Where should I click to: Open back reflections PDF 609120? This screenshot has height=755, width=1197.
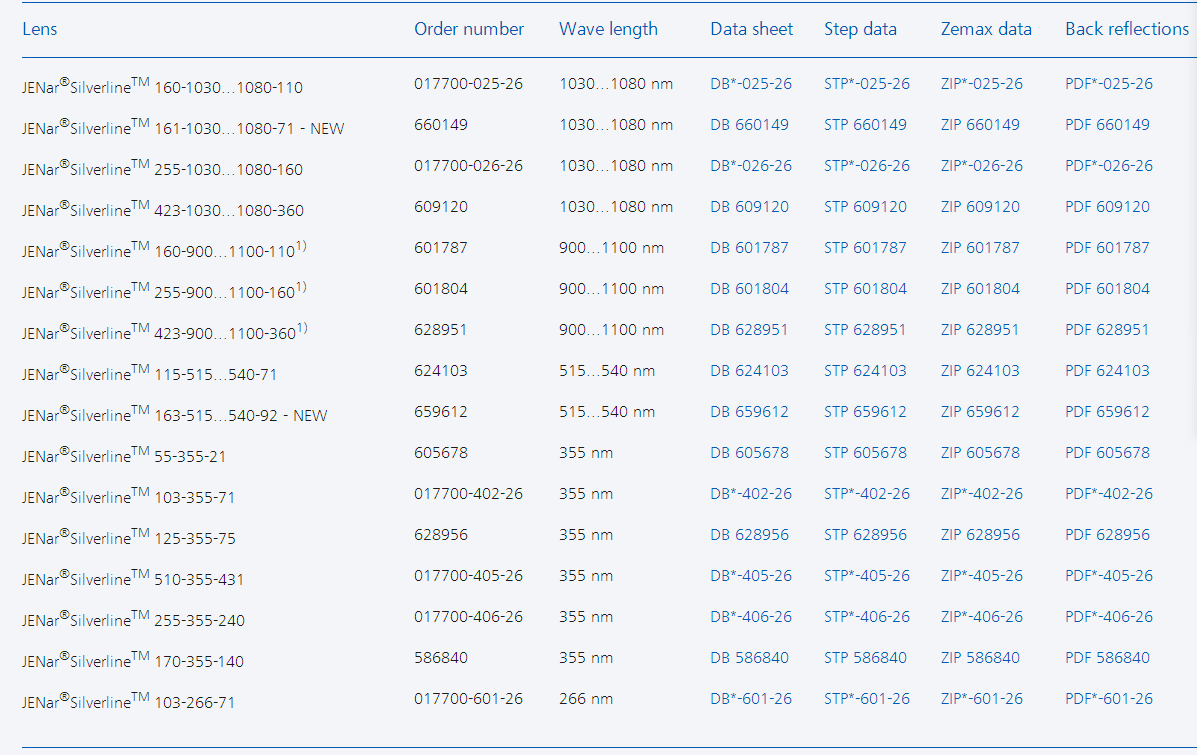click(x=1107, y=207)
